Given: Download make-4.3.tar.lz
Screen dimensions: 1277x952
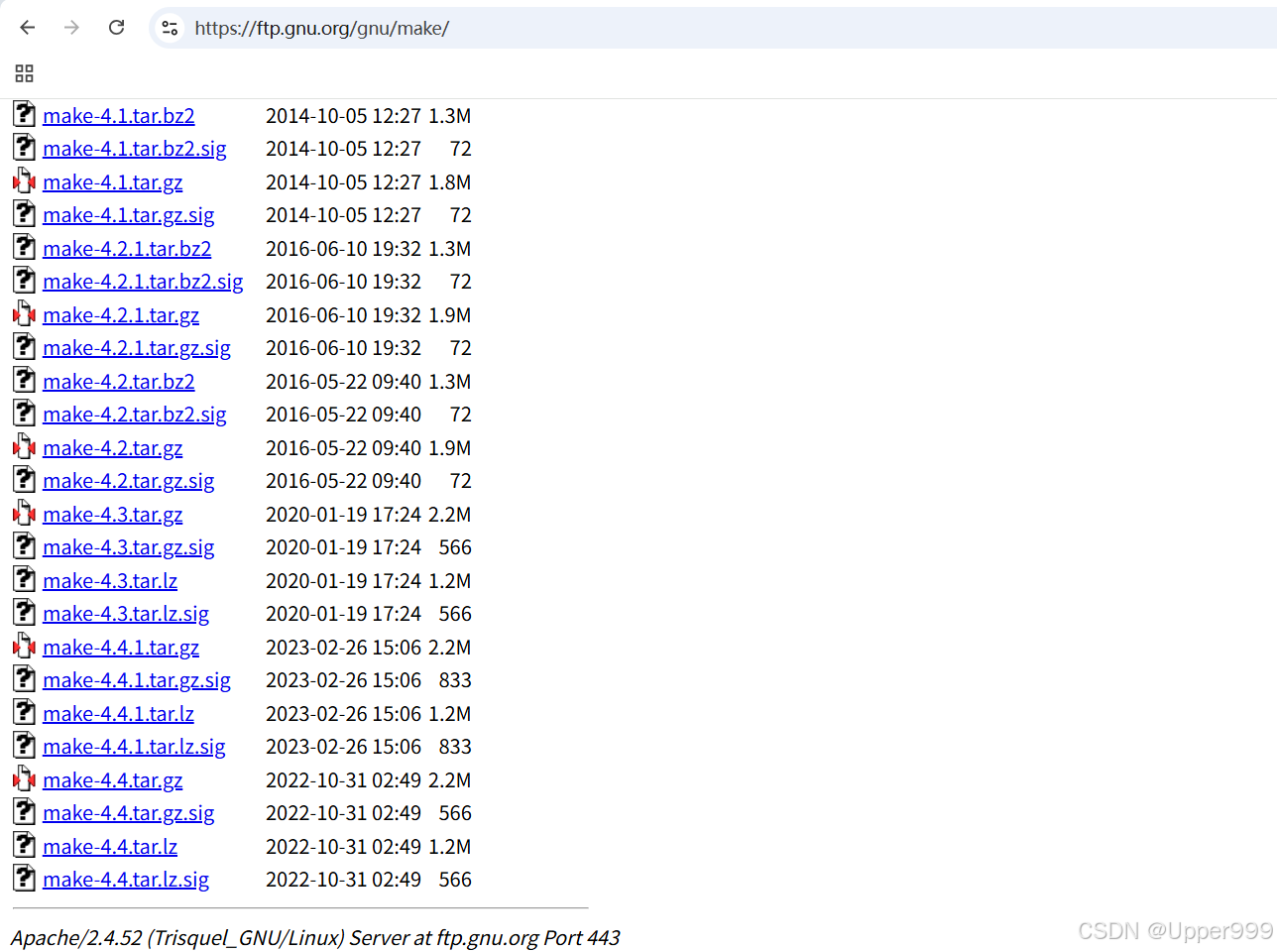Looking at the screenshot, I should (110, 581).
